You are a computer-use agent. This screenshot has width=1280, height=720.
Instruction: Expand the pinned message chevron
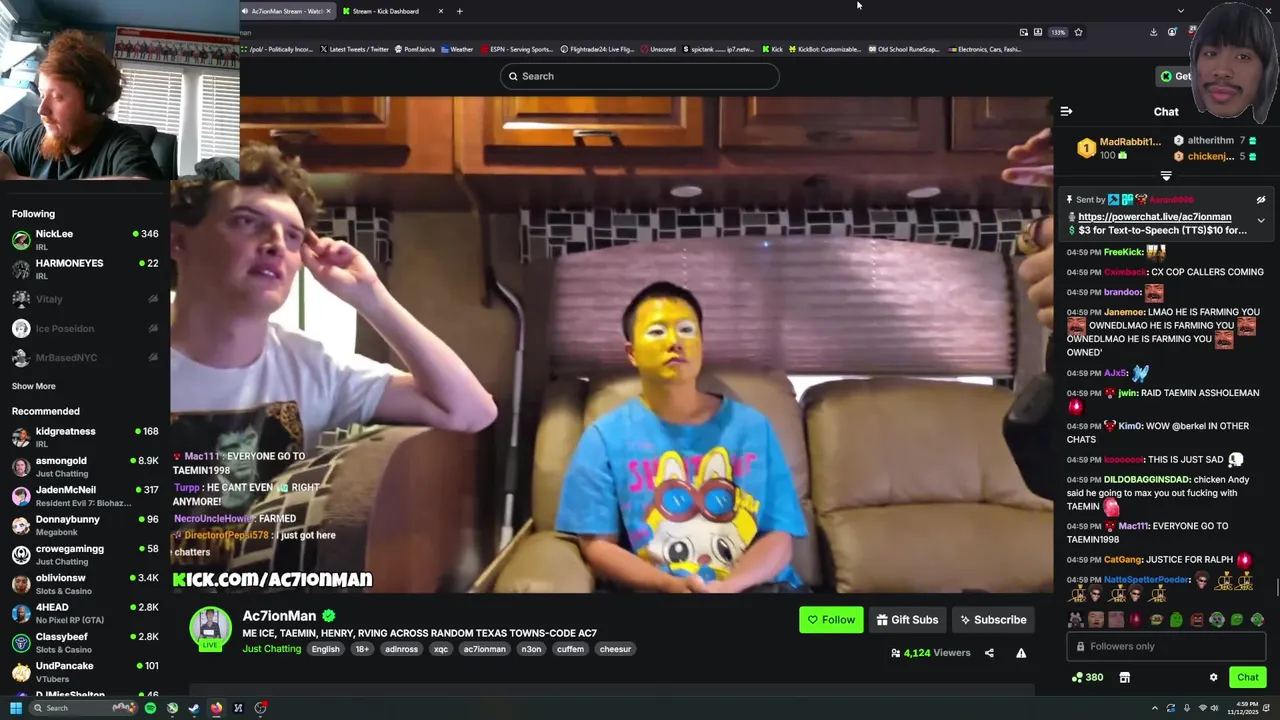[1261, 221]
